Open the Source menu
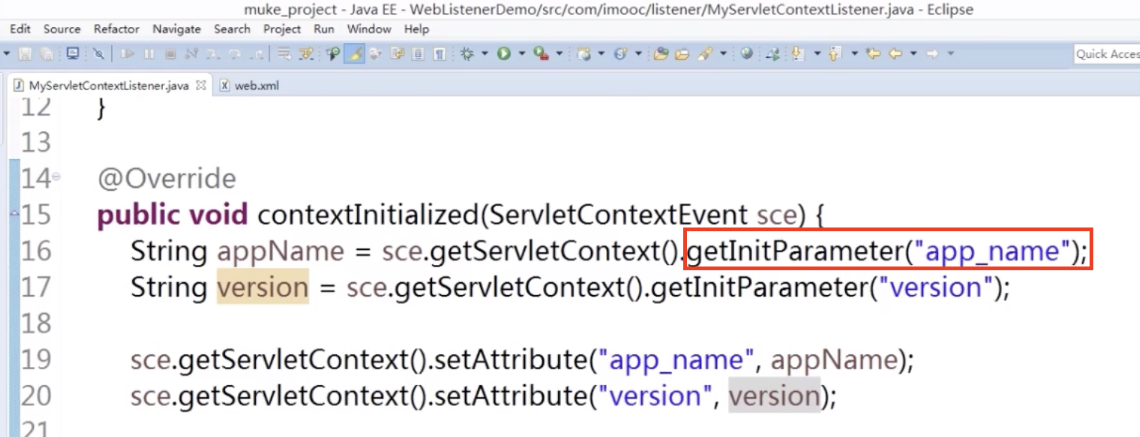 coord(62,29)
